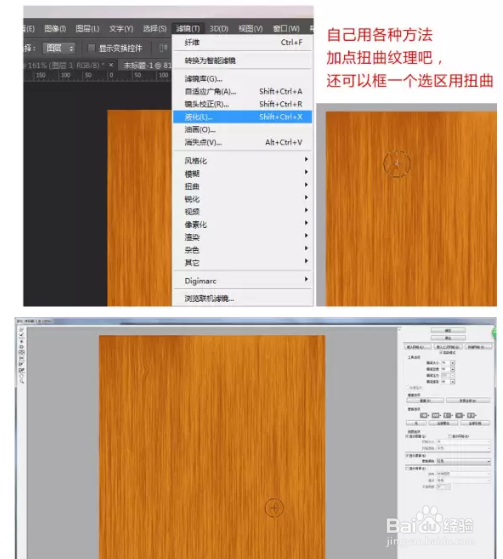Image resolution: width=503 pixels, height=559 pixels.
Task: Expand the 风格化 submenu
Action: click(x=242, y=161)
